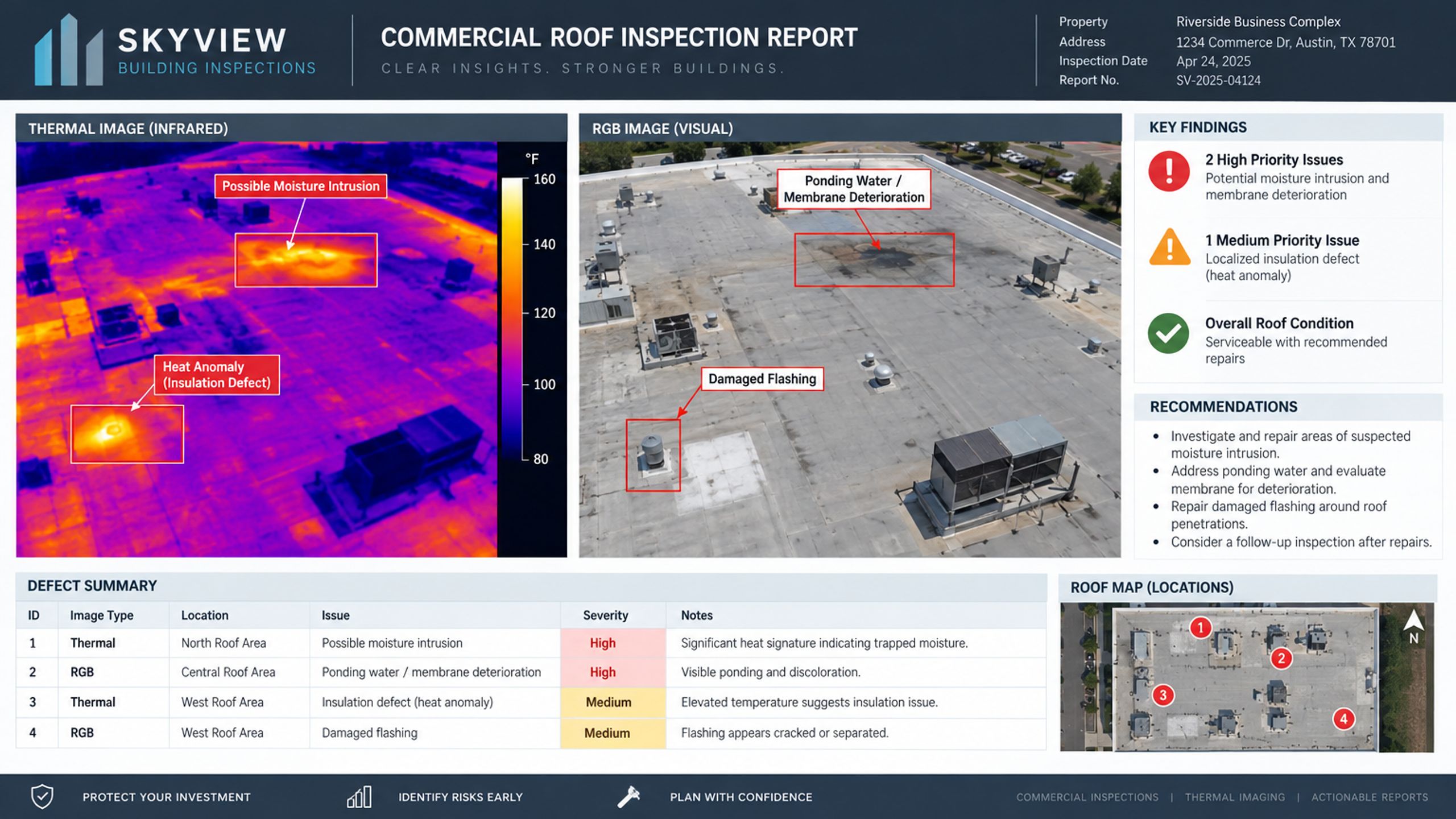Click the north arrow compass icon

(x=1413, y=626)
